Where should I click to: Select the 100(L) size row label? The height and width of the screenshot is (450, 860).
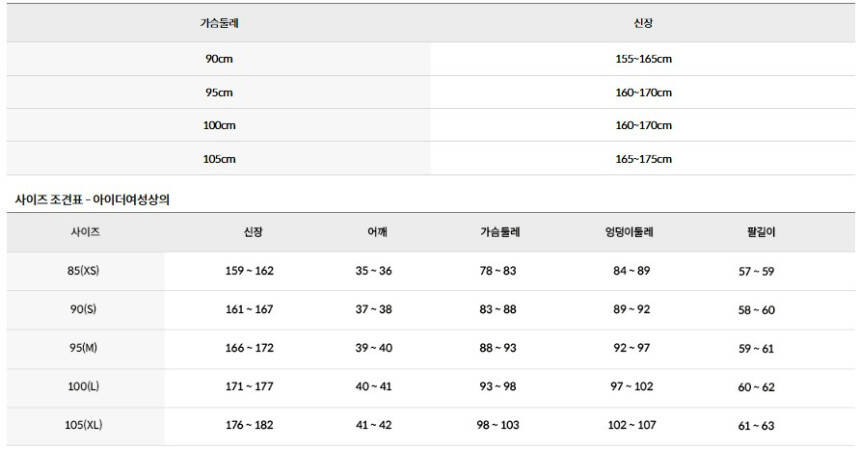point(84,386)
